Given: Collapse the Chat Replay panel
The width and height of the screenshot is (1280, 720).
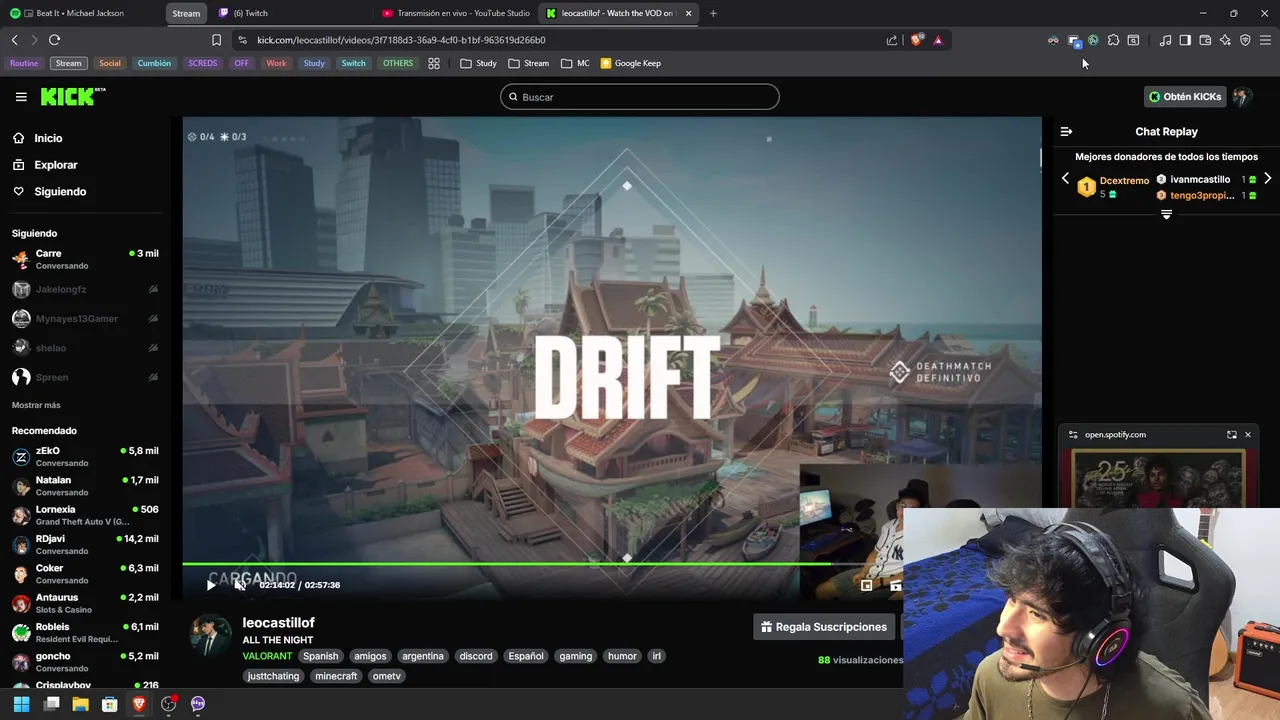Looking at the screenshot, I should [x=1066, y=131].
